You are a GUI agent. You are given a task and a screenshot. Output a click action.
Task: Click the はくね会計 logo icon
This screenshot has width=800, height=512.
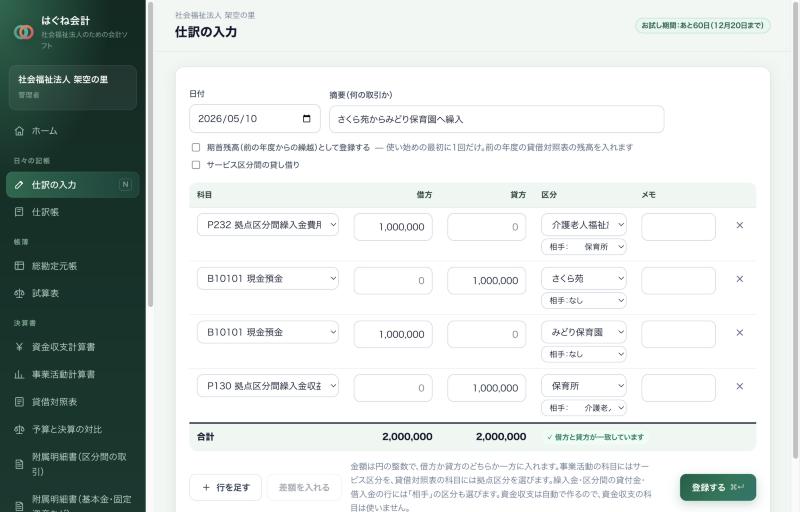(23, 32)
